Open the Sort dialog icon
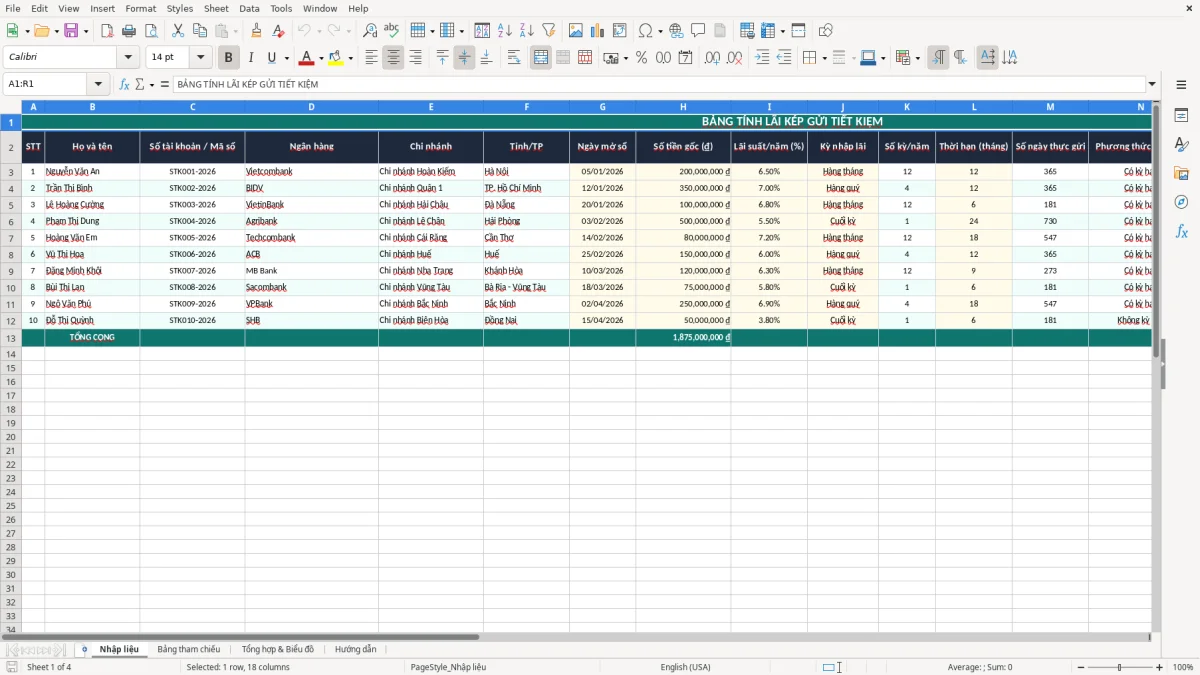 482,31
